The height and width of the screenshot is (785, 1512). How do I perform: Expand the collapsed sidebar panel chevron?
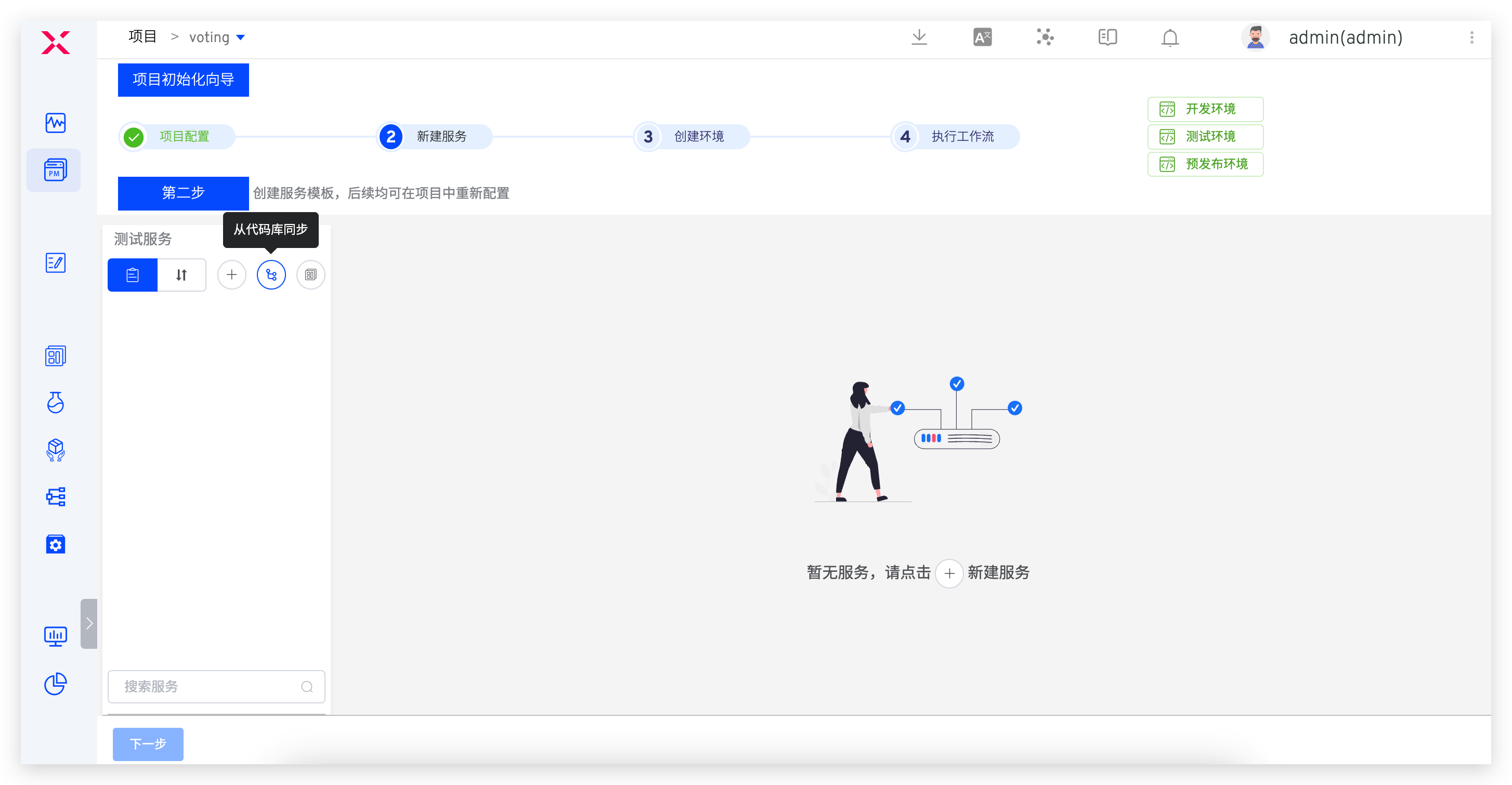(x=89, y=624)
